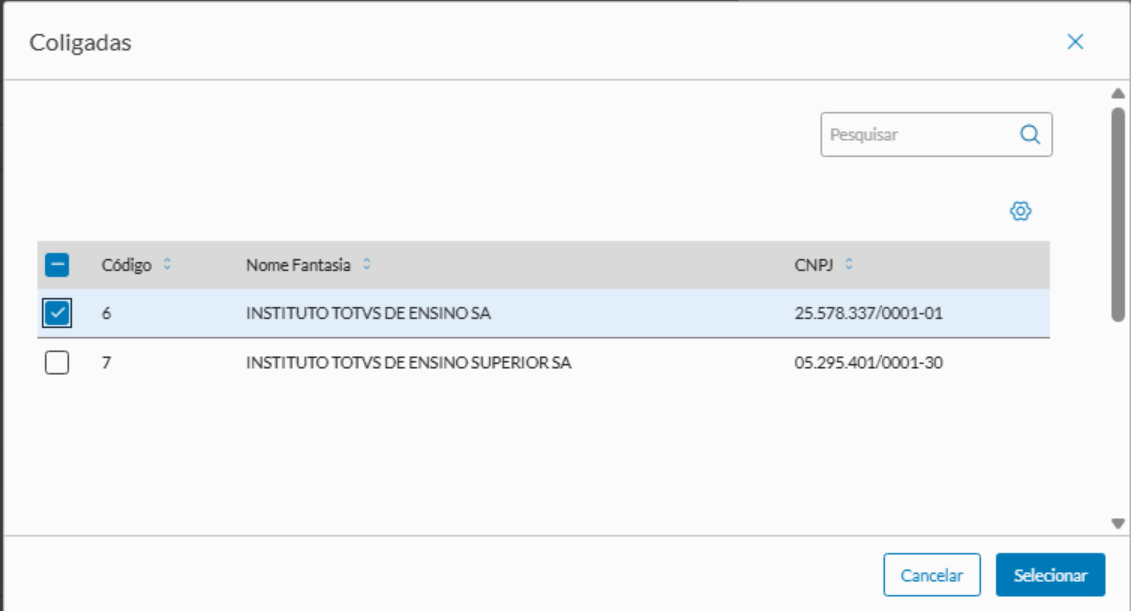Click the vertical scrollbar thumb
1131x611 pixels.
pos(1118,214)
